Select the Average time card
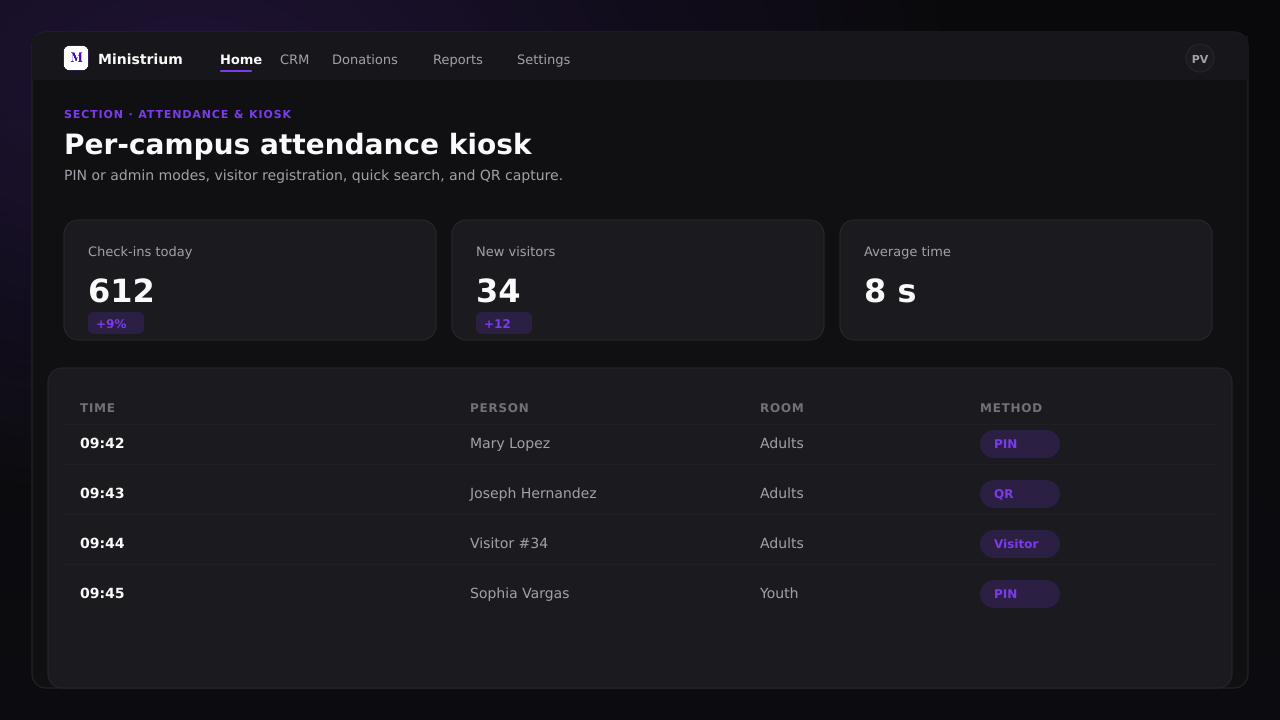The height and width of the screenshot is (720, 1280). coord(1026,280)
